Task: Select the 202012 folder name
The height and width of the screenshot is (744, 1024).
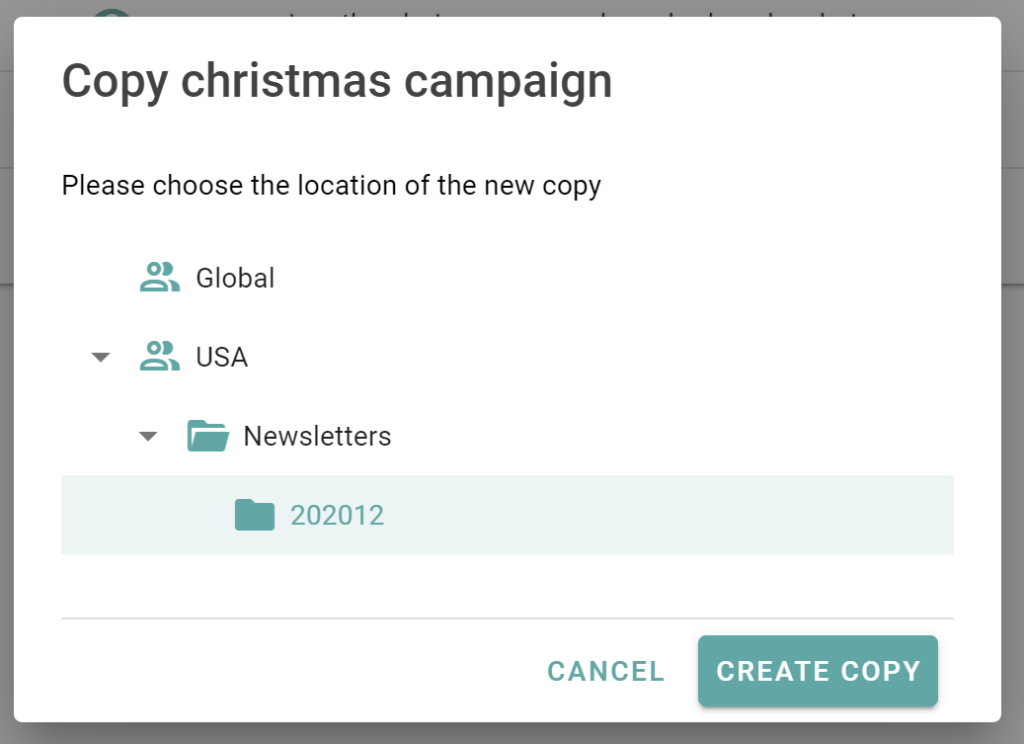Action: click(x=337, y=515)
